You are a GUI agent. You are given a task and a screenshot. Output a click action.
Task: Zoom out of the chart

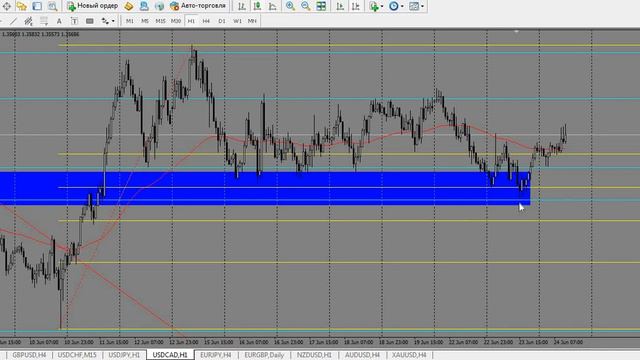click(x=306, y=6)
